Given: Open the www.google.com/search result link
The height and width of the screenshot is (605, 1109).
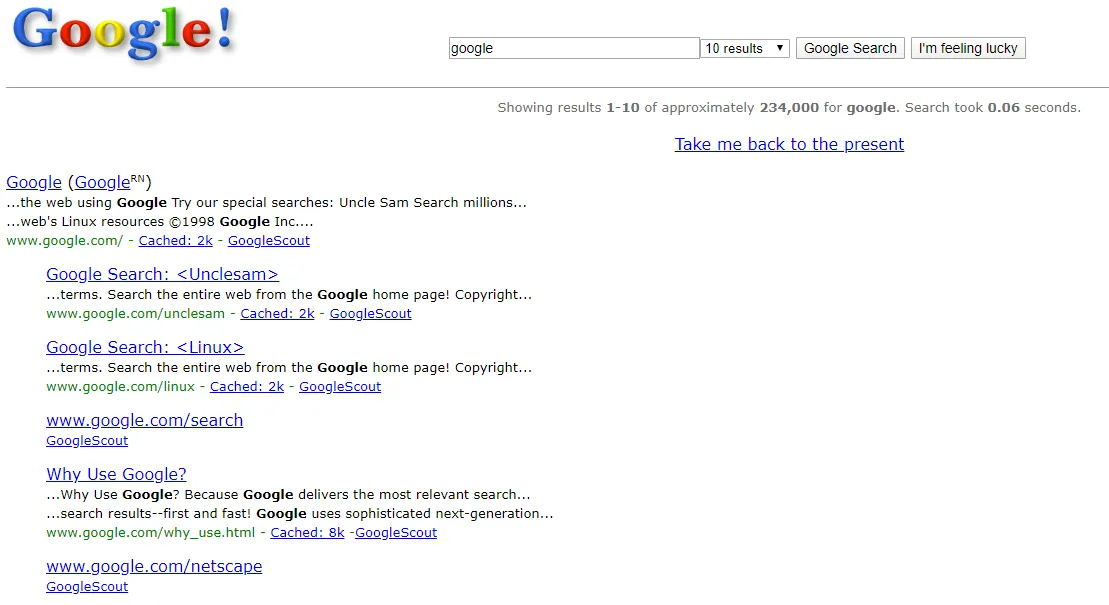Looking at the screenshot, I should (144, 420).
